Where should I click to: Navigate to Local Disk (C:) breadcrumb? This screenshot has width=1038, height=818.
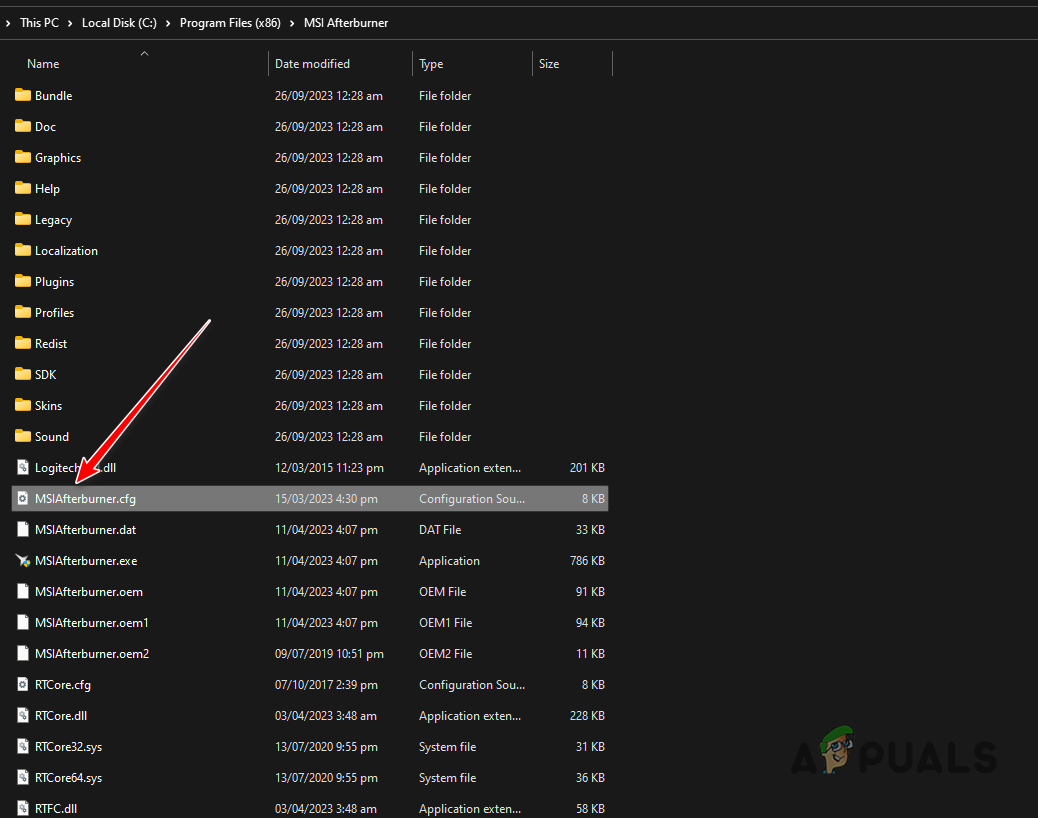click(119, 23)
